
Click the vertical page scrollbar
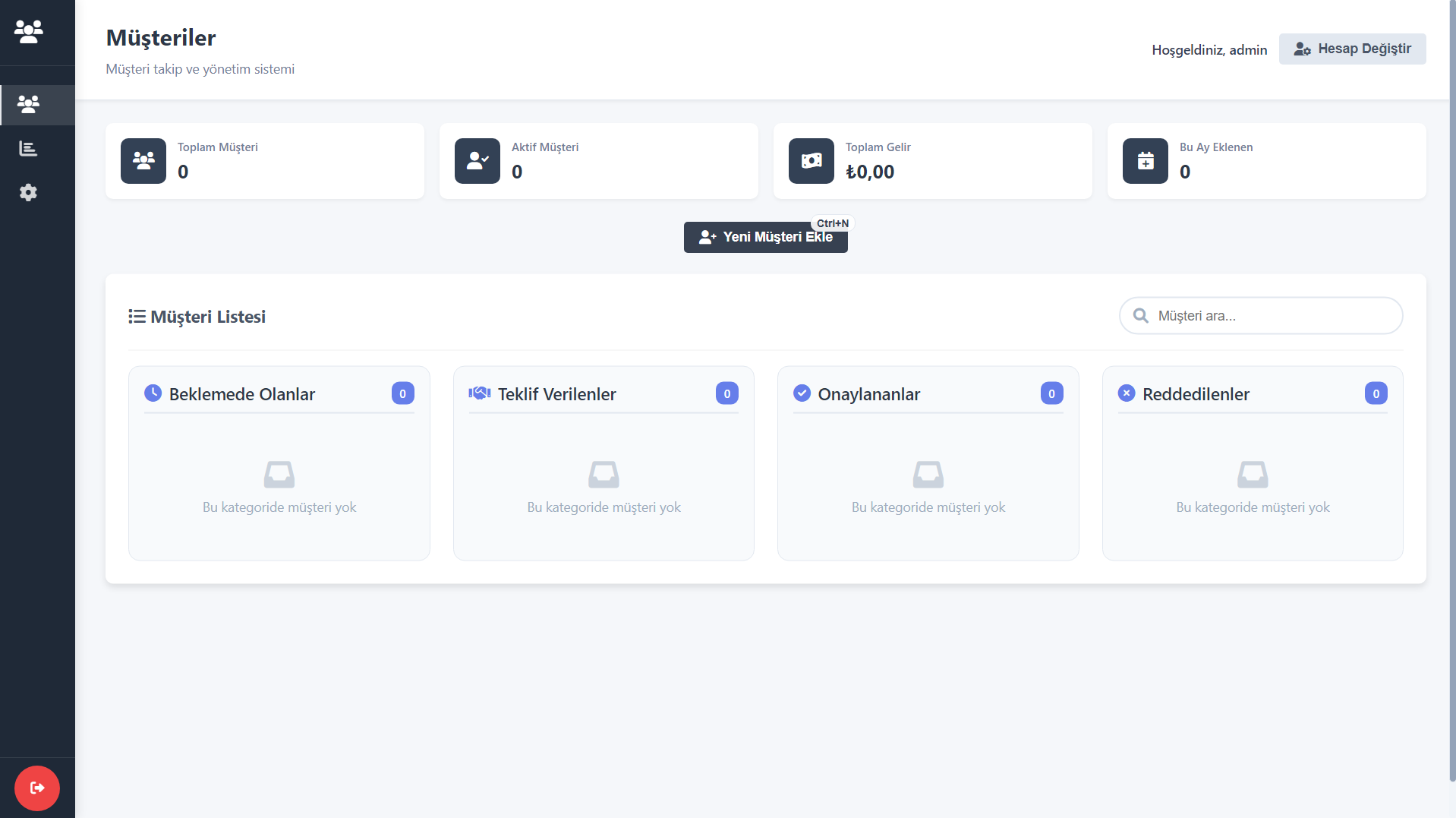(1451, 380)
